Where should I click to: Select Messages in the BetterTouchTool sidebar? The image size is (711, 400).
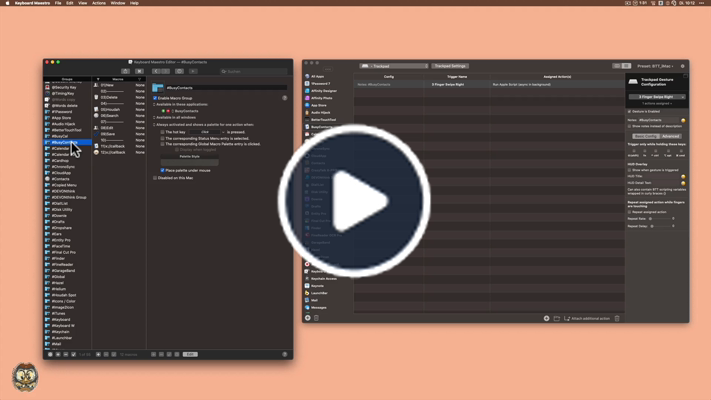pos(319,307)
